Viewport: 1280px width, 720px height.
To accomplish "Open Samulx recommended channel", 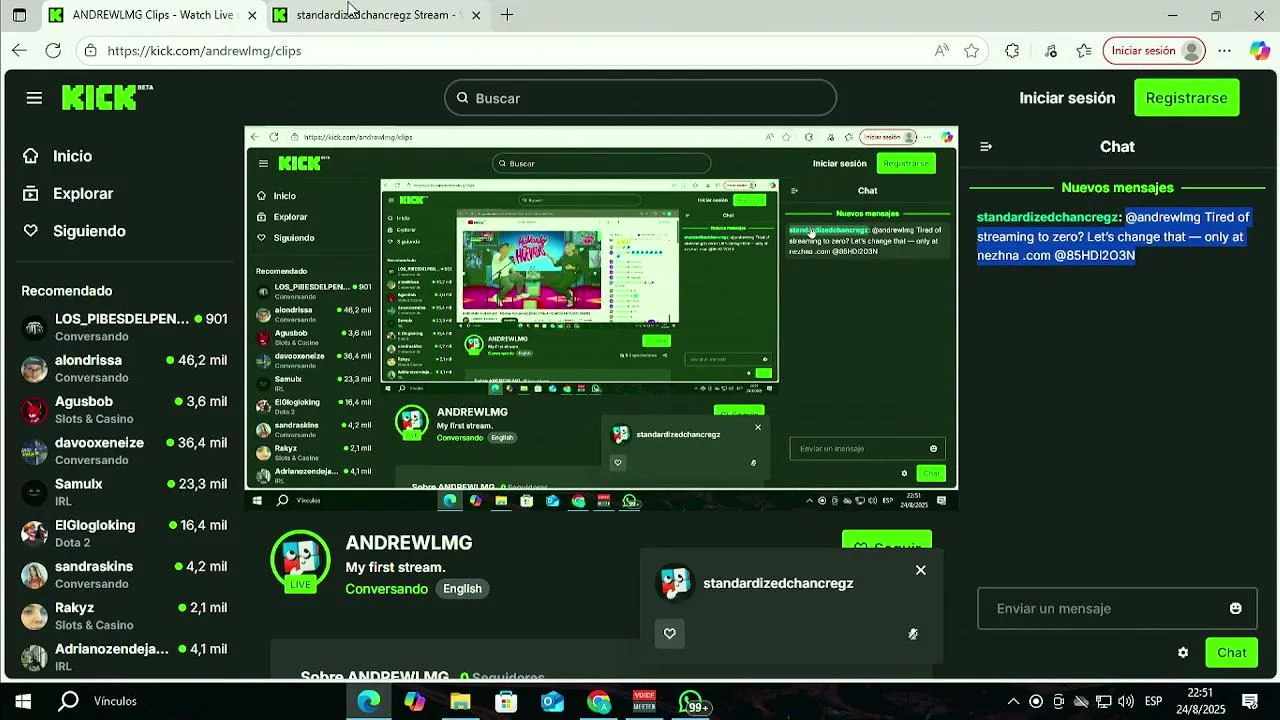I will pyautogui.click(x=125, y=492).
